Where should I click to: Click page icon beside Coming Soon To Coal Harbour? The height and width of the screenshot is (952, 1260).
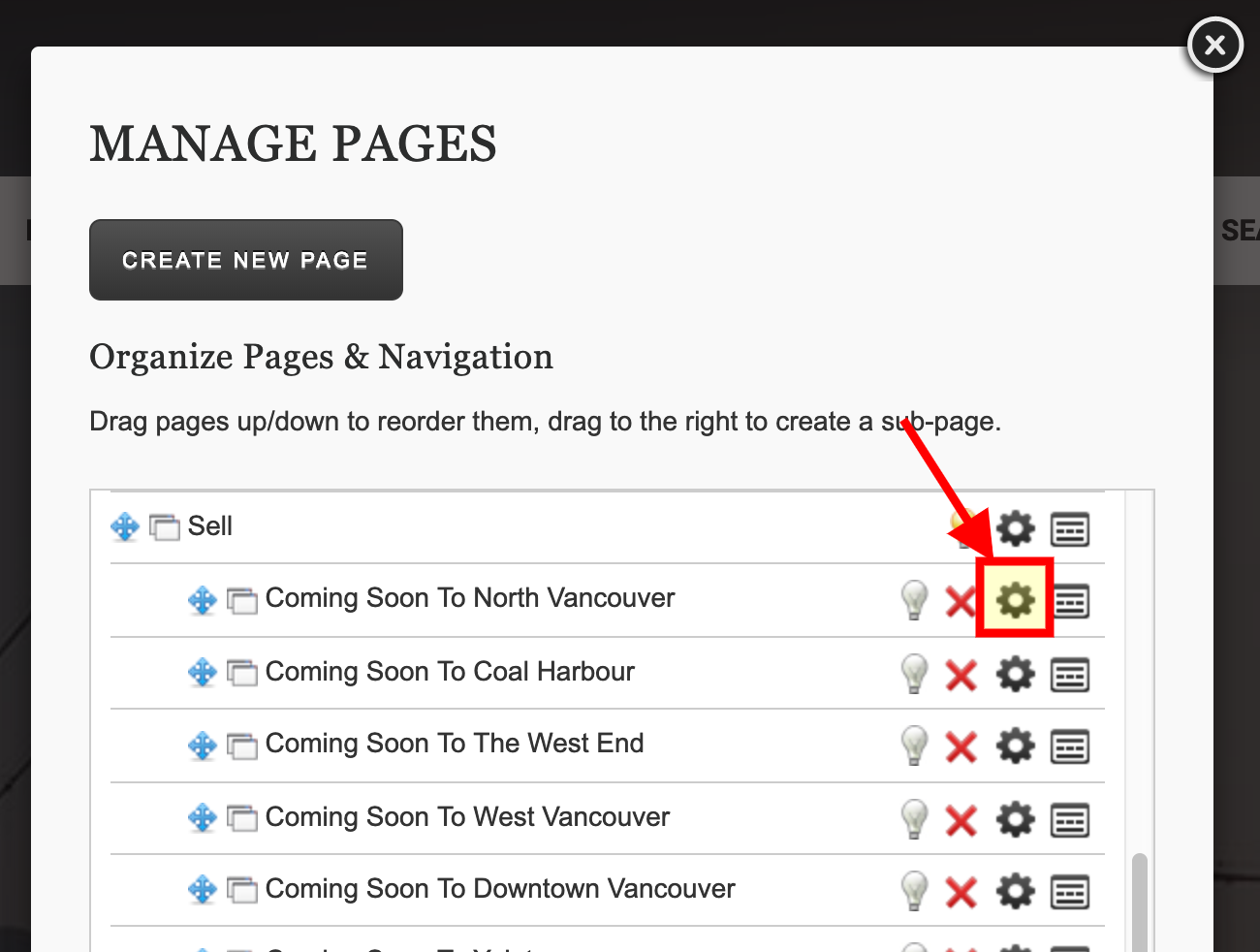pos(242,673)
